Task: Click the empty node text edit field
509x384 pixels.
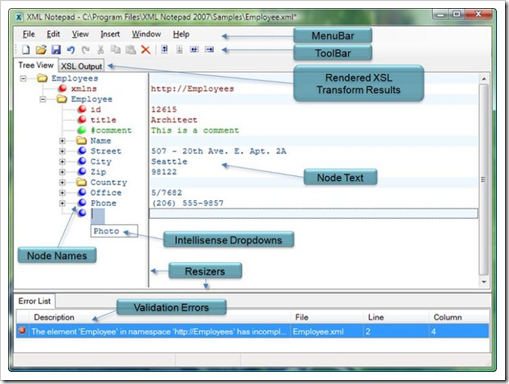Action: (x=313, y=214)
